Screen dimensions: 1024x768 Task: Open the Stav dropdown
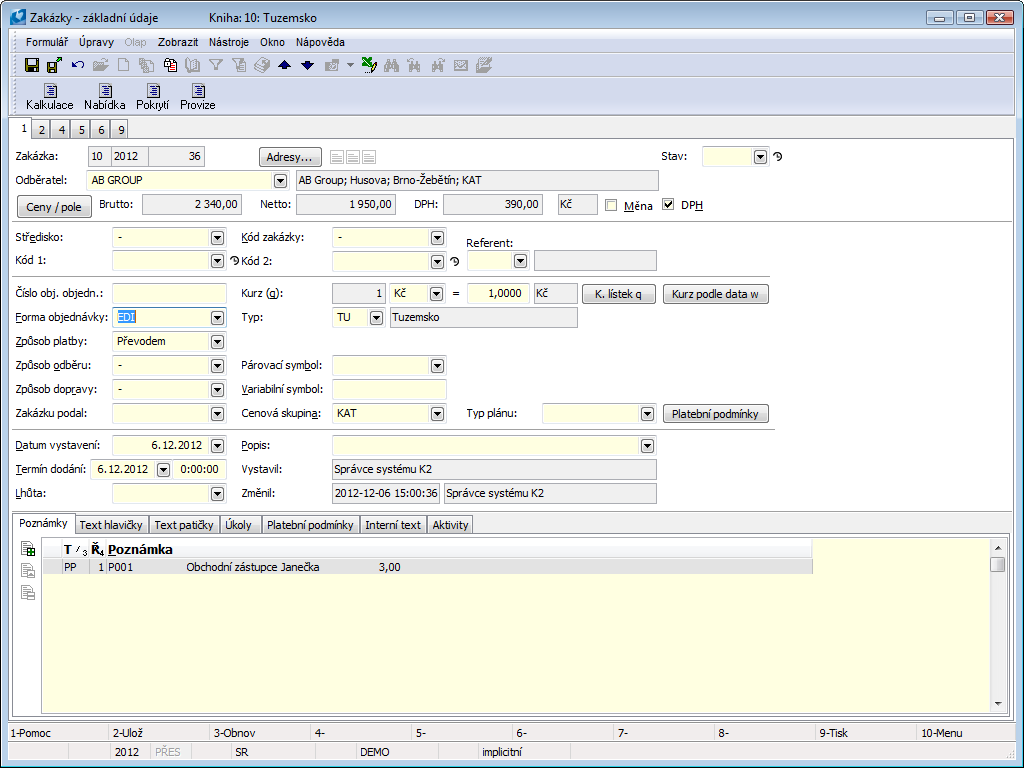pyautogui.click(x=760, y=157)
